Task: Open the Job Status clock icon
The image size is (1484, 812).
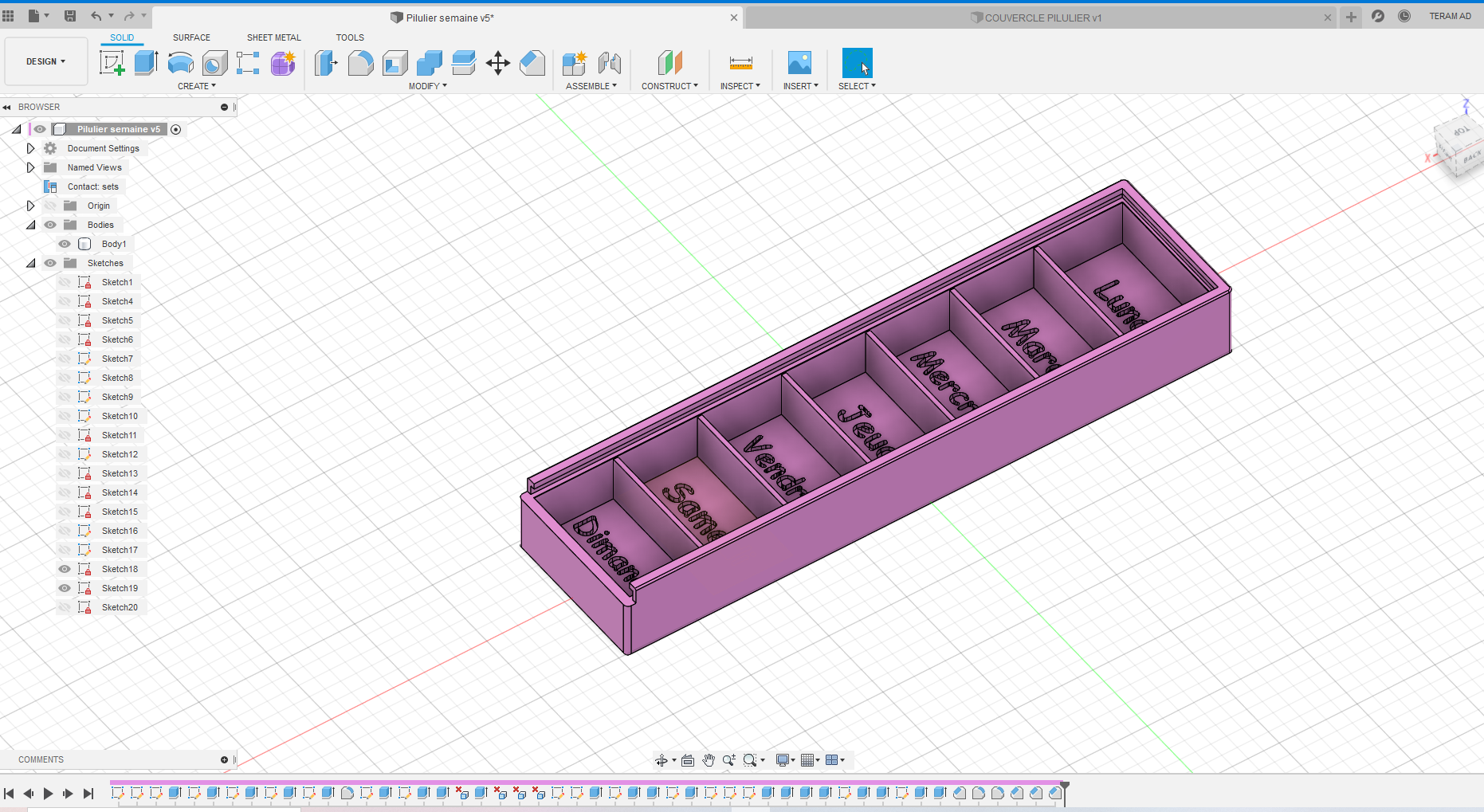Action: pos(1404,16)
